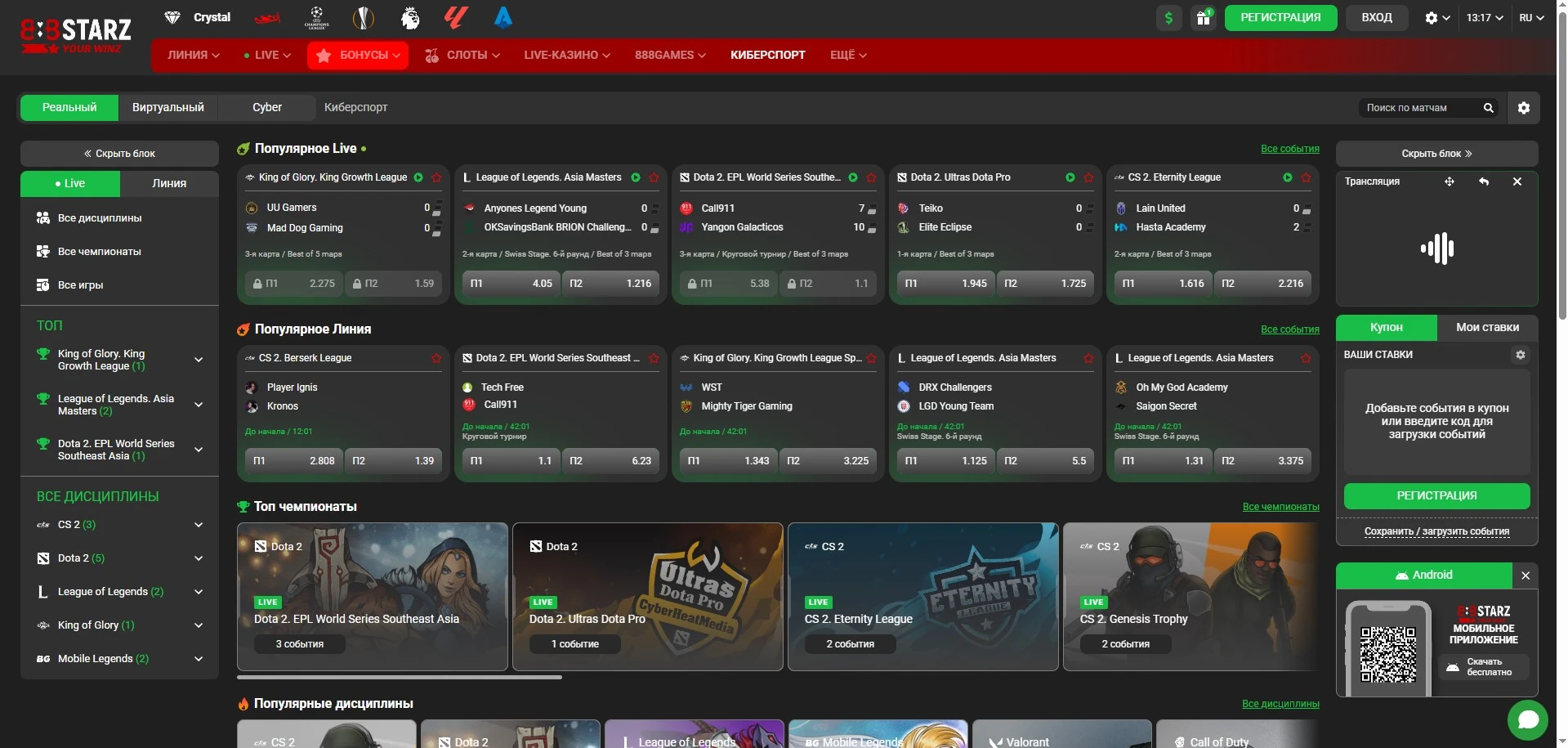
Task: Click the dollar sign payments icon
Action: [x=1168, y=18]
